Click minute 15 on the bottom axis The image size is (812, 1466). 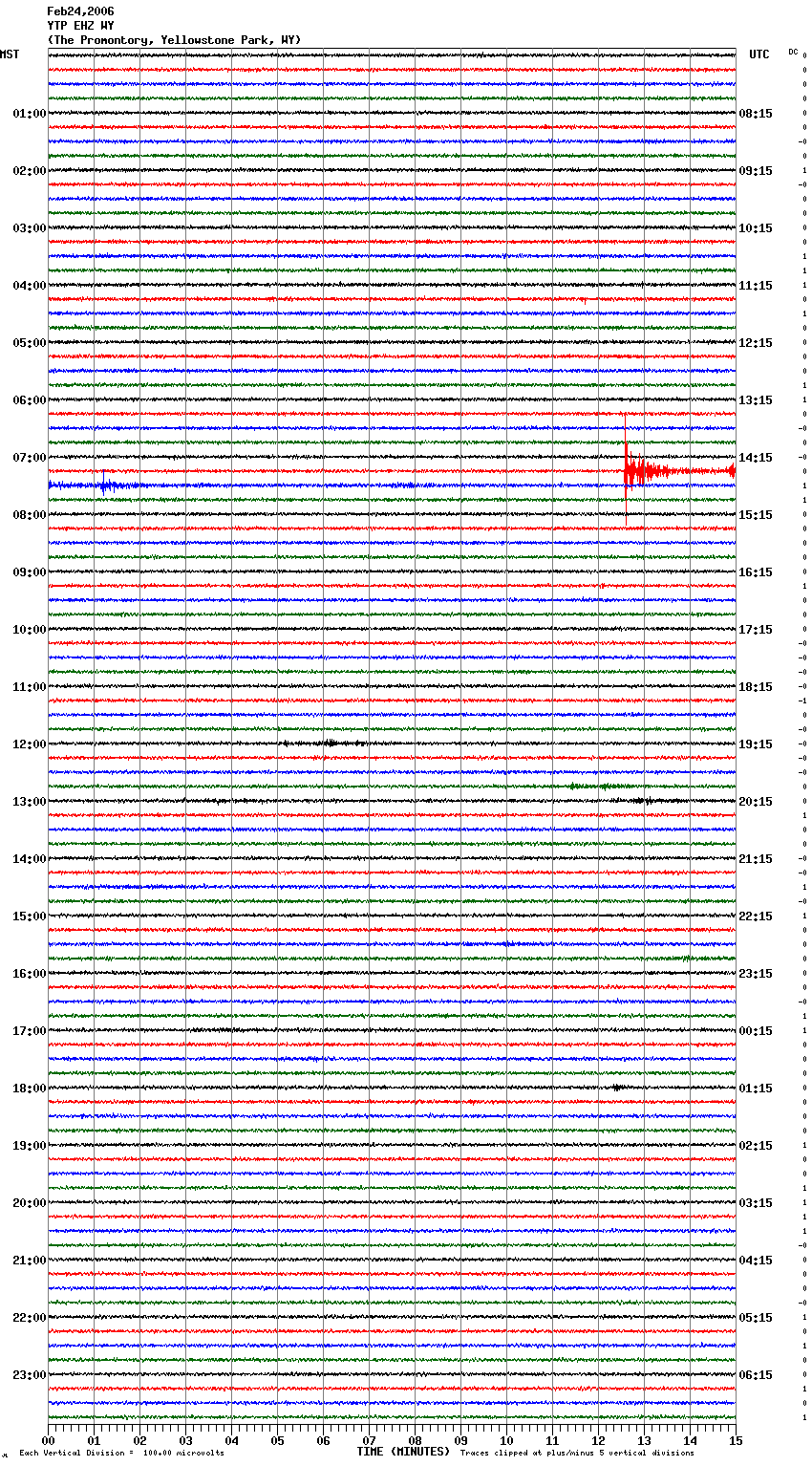(x=736, y=1440)
